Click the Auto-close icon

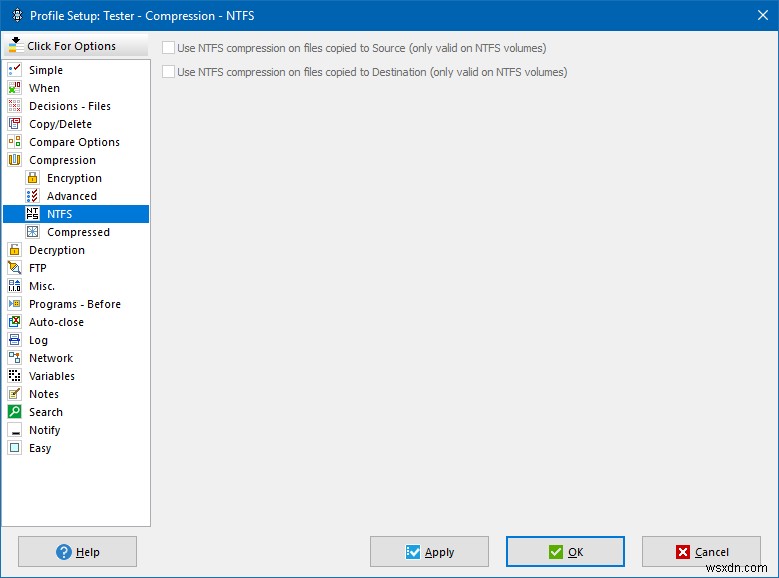pyautogui.click(x=14, y=322)
